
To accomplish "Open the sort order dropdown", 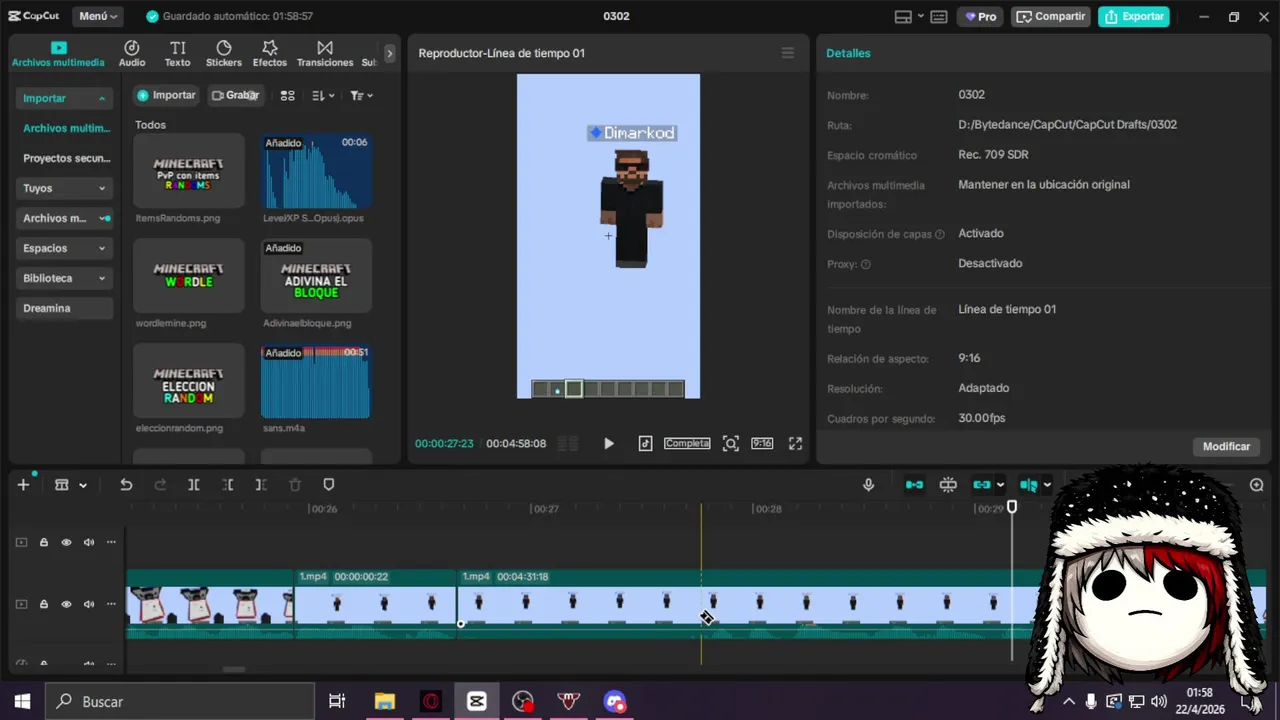I will click(322, 95).
